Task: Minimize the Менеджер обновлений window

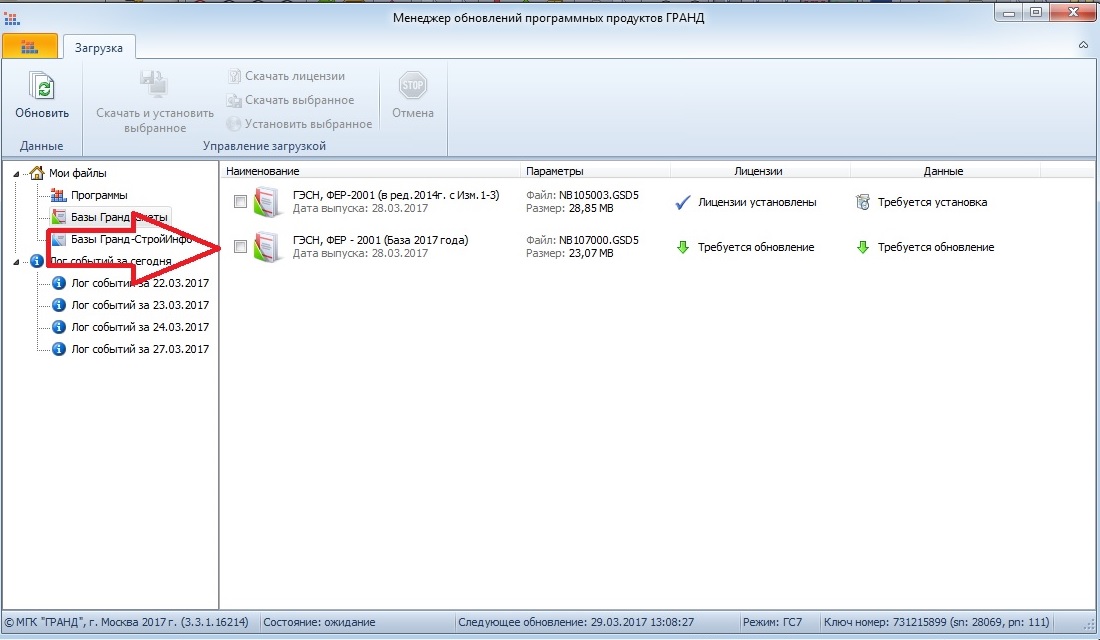Action: click(x=1009, y=13)
